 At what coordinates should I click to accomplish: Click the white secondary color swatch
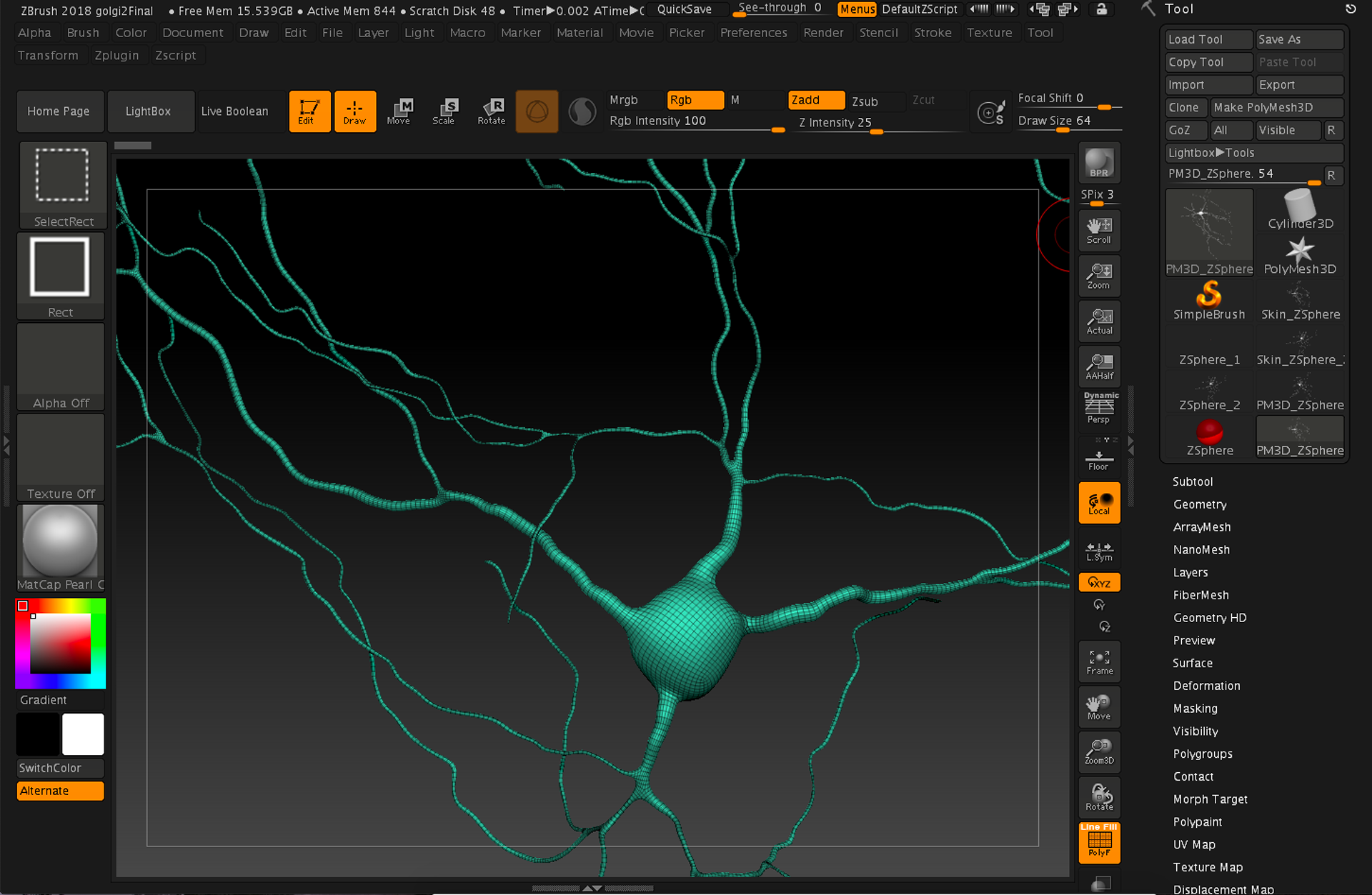83,734
